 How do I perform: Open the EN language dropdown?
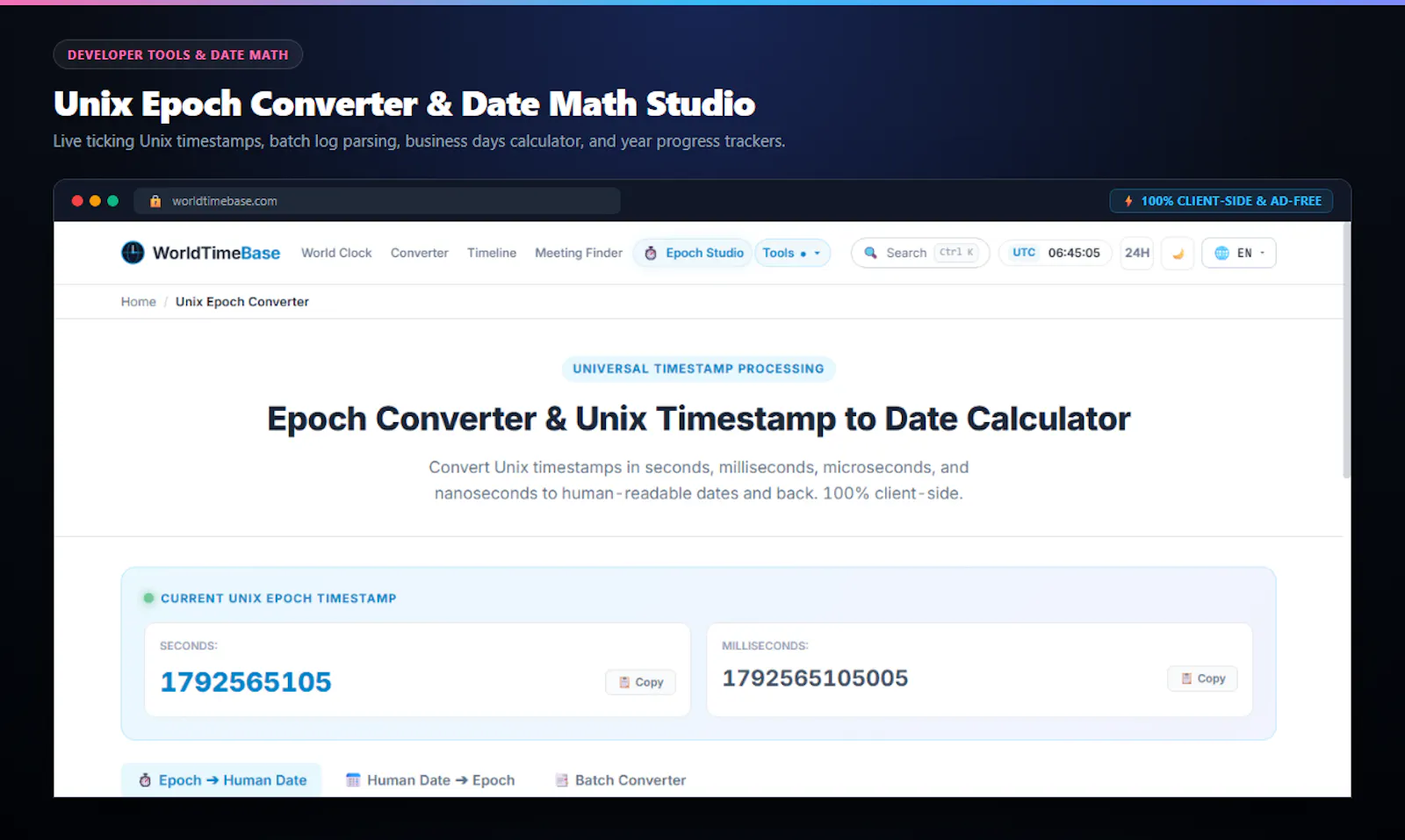1239,253
